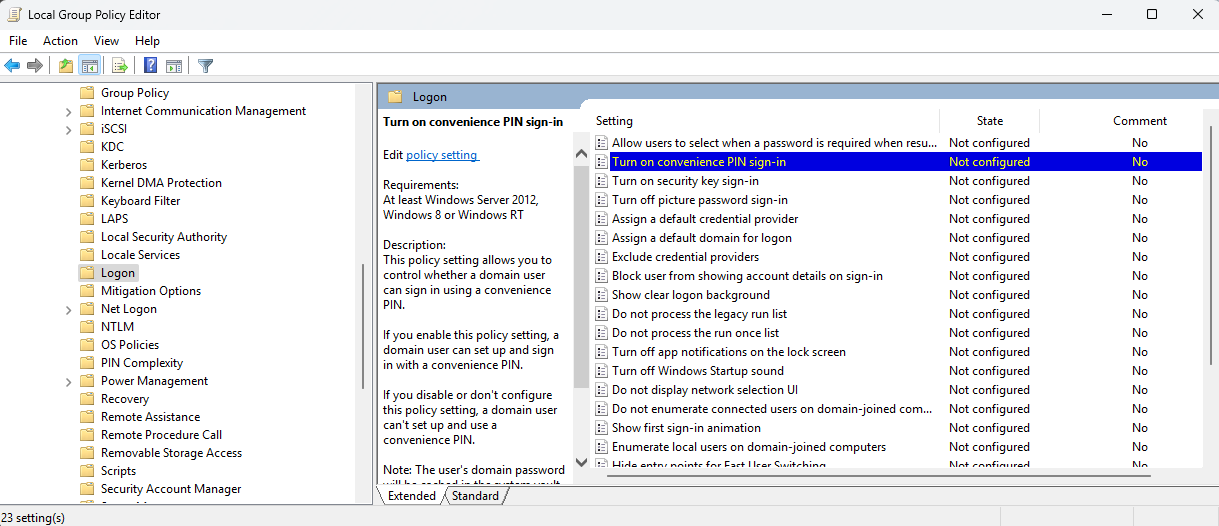The image size is (1219, 526).
Task: Toggle the Show/Hide Action Pane icon
Action: 174,66
